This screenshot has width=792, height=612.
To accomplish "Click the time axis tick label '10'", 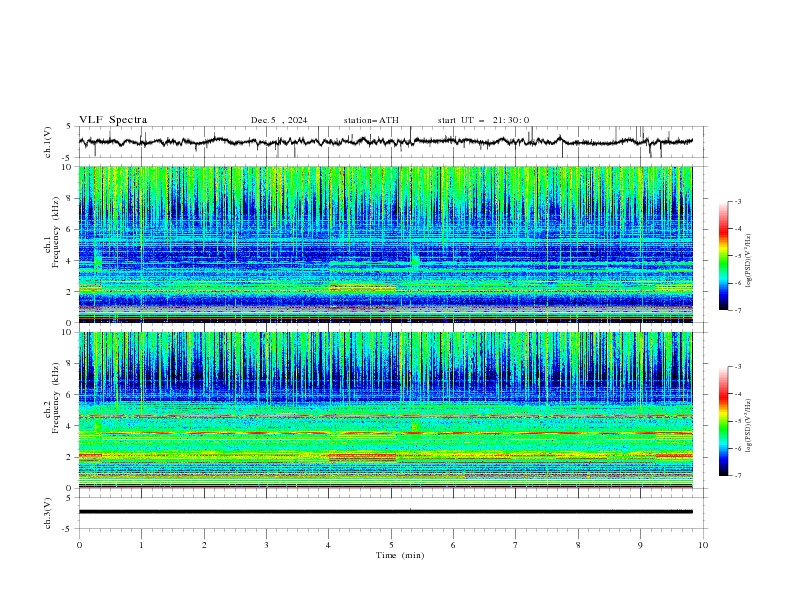I will (703, 545).
